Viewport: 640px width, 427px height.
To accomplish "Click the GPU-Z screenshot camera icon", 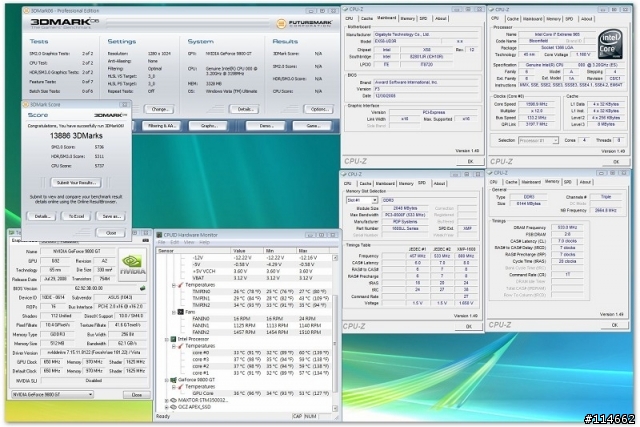I will point(145,241).
